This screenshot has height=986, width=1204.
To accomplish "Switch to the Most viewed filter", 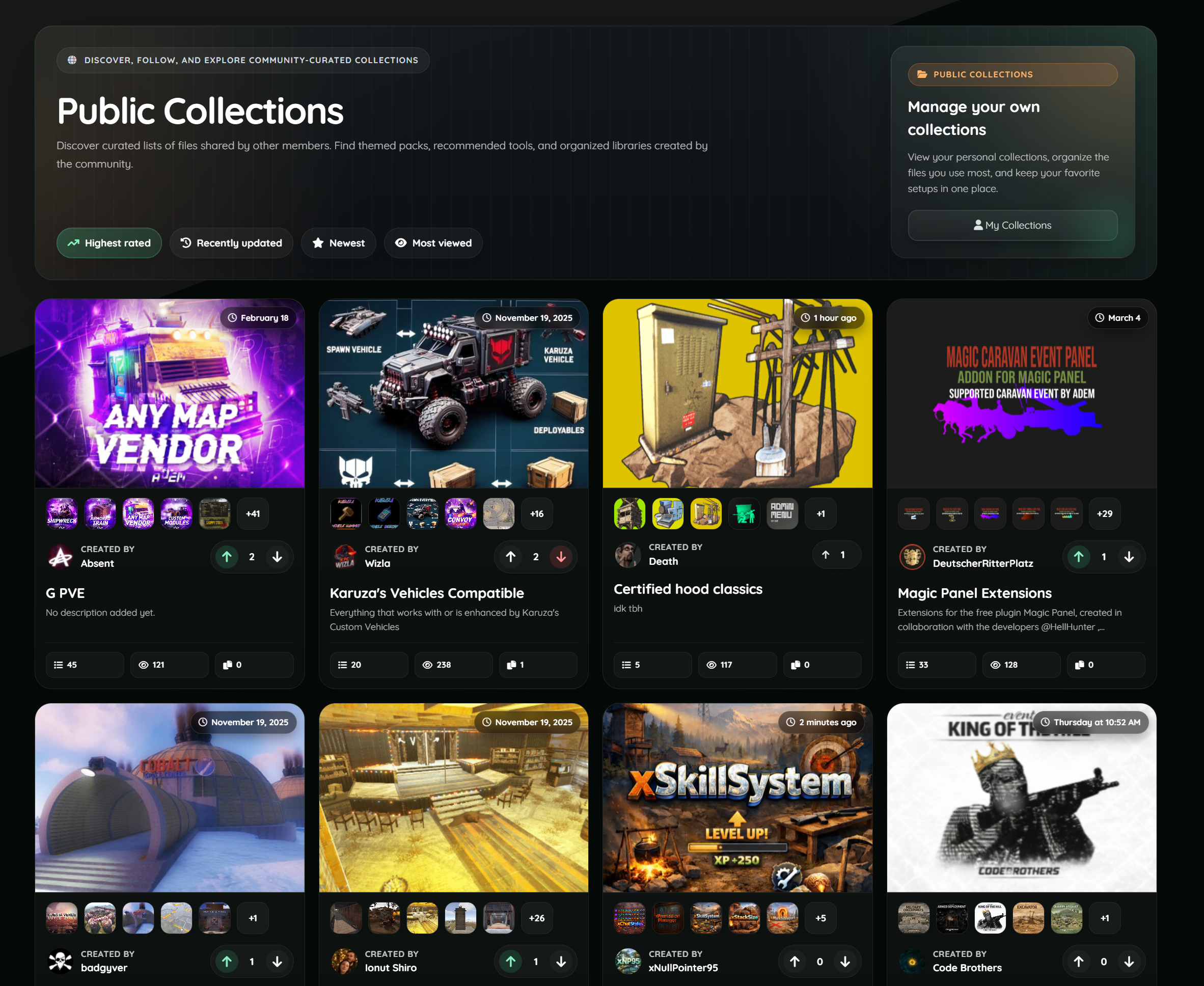I will [433, 243].
